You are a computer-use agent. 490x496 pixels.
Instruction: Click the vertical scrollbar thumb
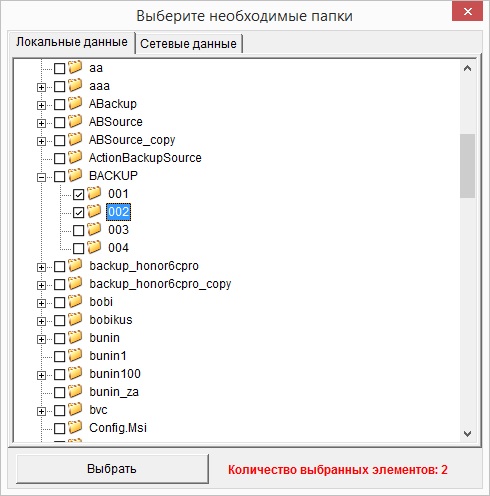click(467, 166)
